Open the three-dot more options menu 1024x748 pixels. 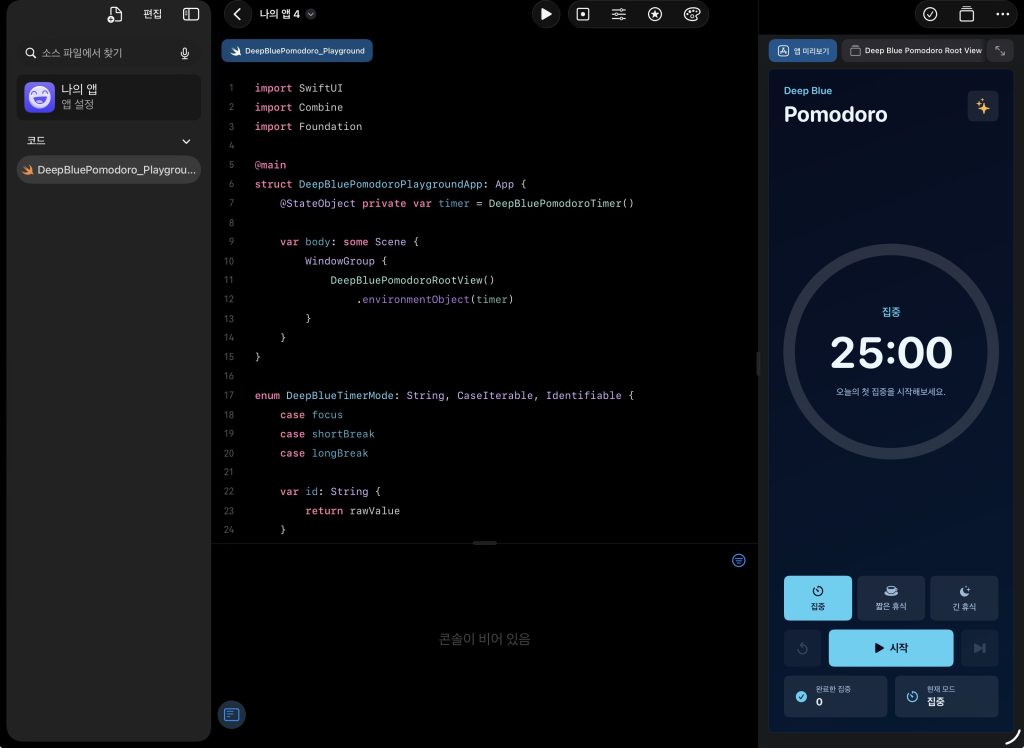click(x=1002, y=14)
